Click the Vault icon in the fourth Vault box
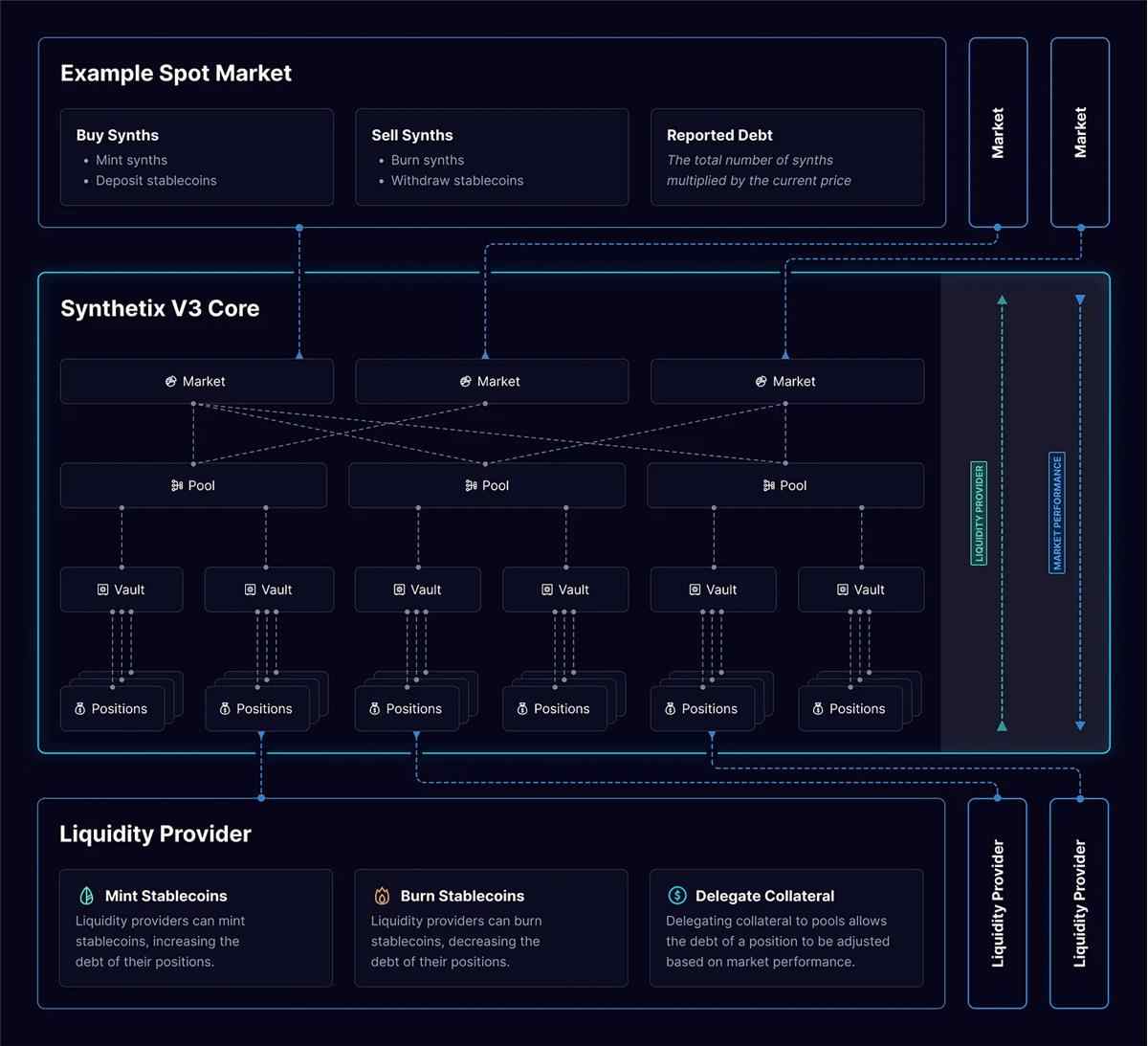This screenshot has width=1148, height=1046. 547,590
